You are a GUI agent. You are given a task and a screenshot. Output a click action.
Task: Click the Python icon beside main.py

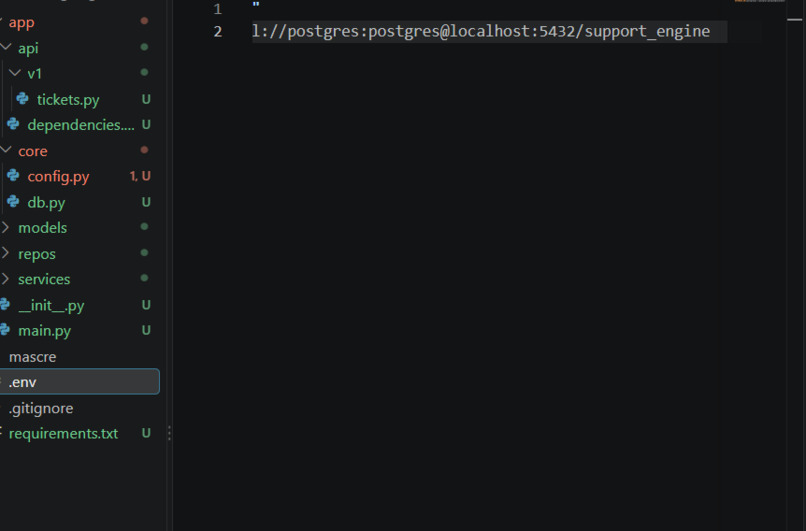pyautogui.click(x=5, y=329)
